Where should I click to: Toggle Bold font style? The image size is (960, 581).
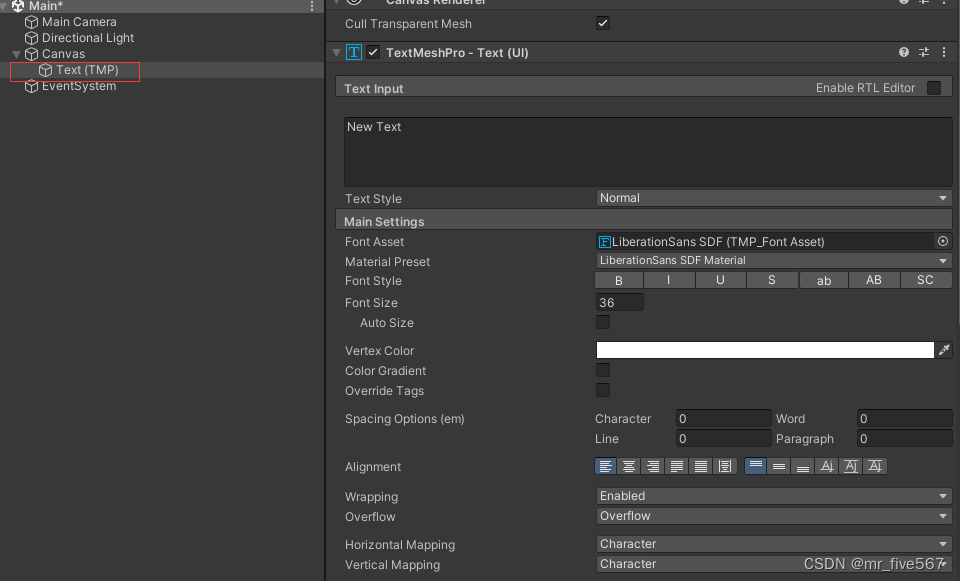click(x=618, y=280)
